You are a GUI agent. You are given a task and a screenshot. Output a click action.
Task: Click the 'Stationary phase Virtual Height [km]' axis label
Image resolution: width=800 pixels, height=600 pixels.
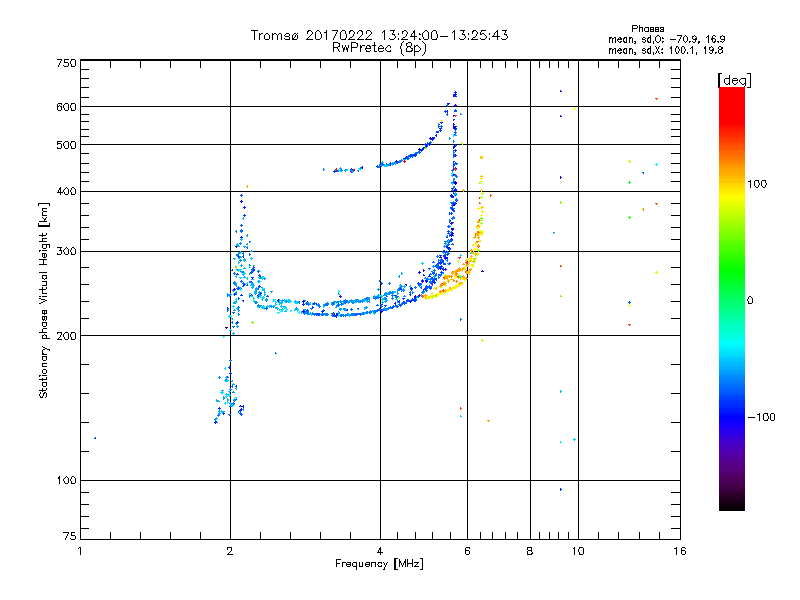44,300
